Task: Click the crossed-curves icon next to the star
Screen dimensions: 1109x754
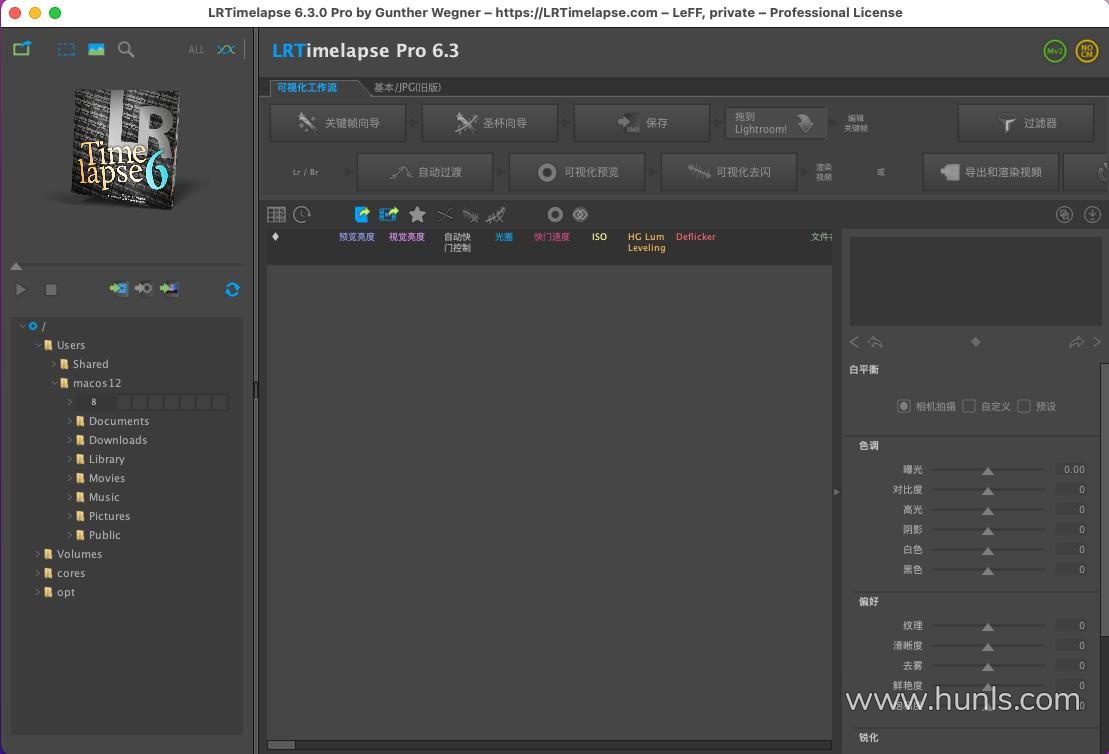Action: click(x=445, y=214)
